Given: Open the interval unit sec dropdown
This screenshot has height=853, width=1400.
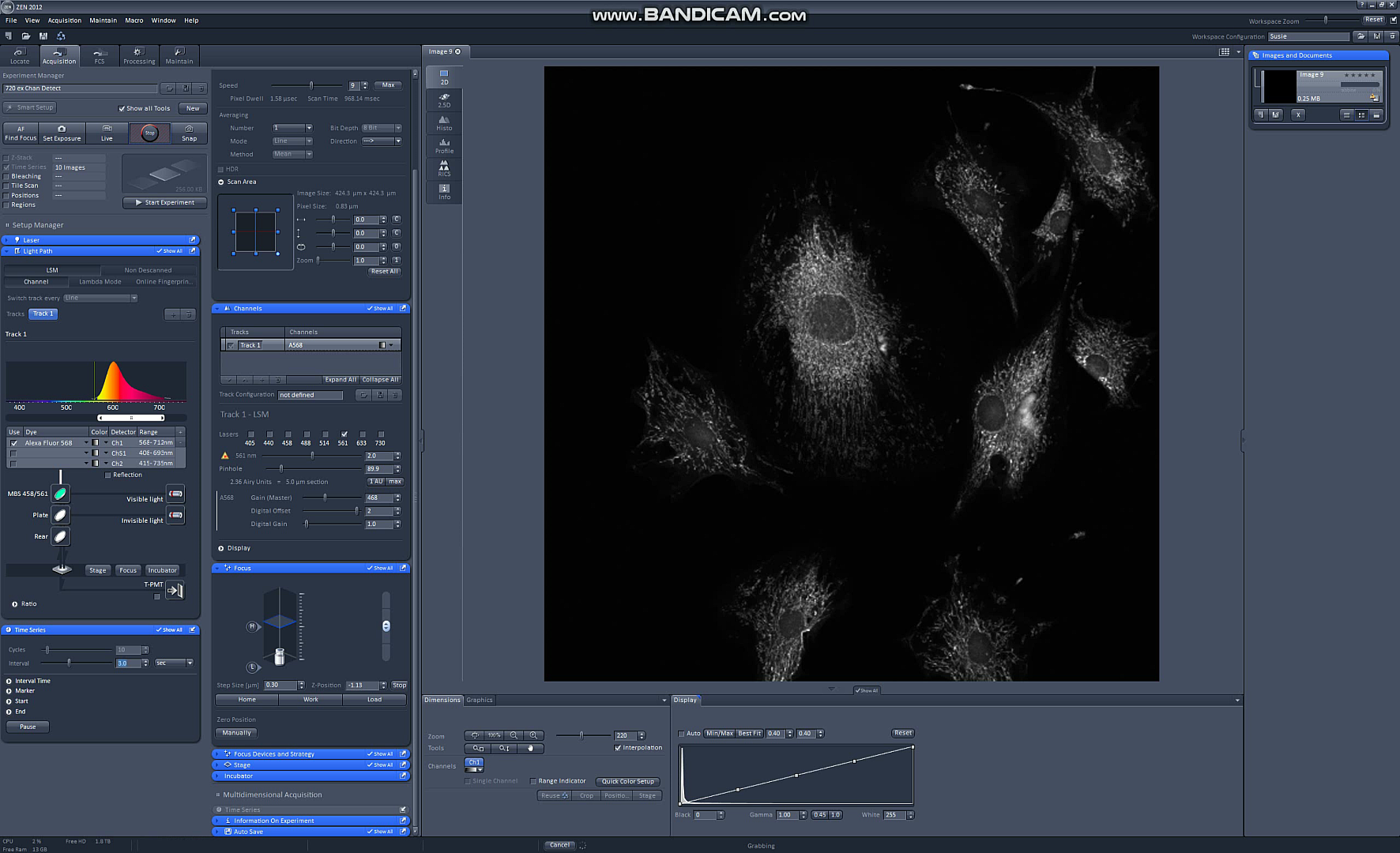Looking at the screenshot, I should (x=175, y=663).
